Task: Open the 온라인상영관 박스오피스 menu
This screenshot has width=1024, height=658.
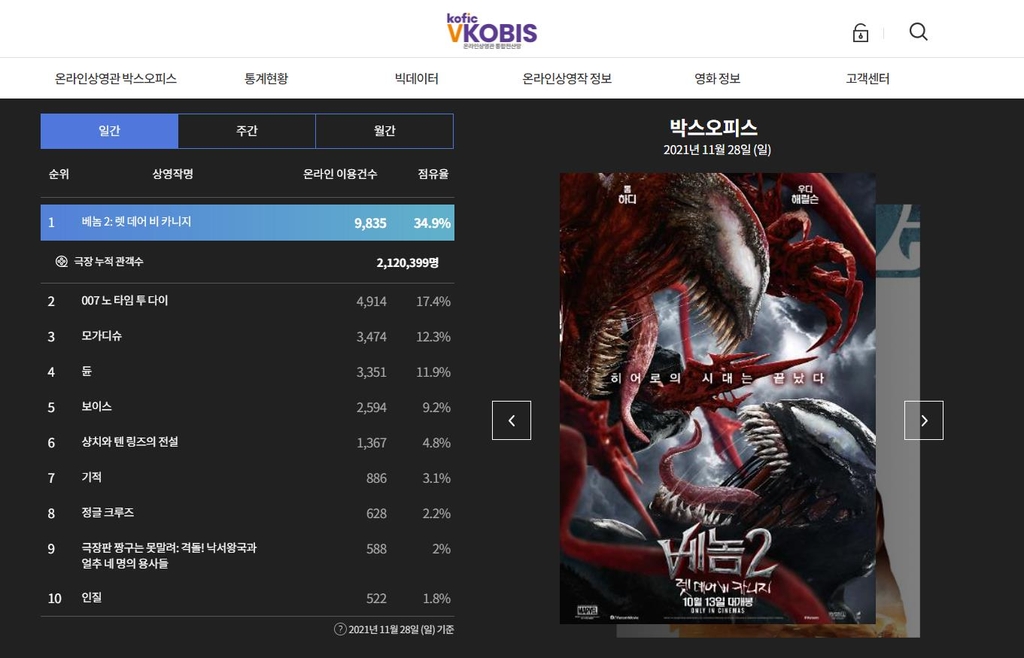Action: [116, 78]
